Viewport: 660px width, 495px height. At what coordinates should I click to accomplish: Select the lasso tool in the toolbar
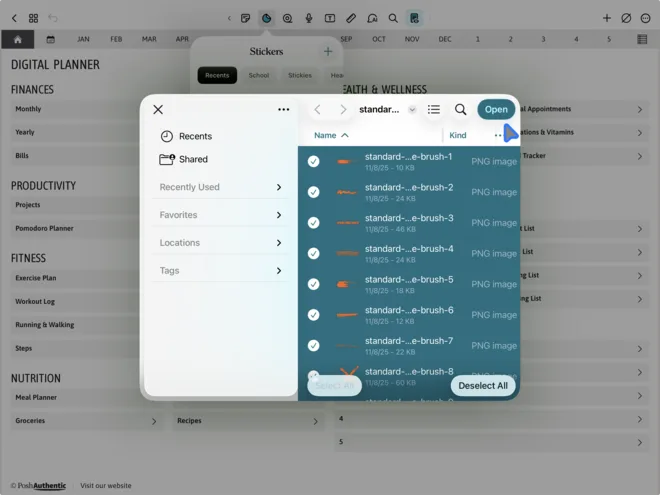[x=287, y=18]
